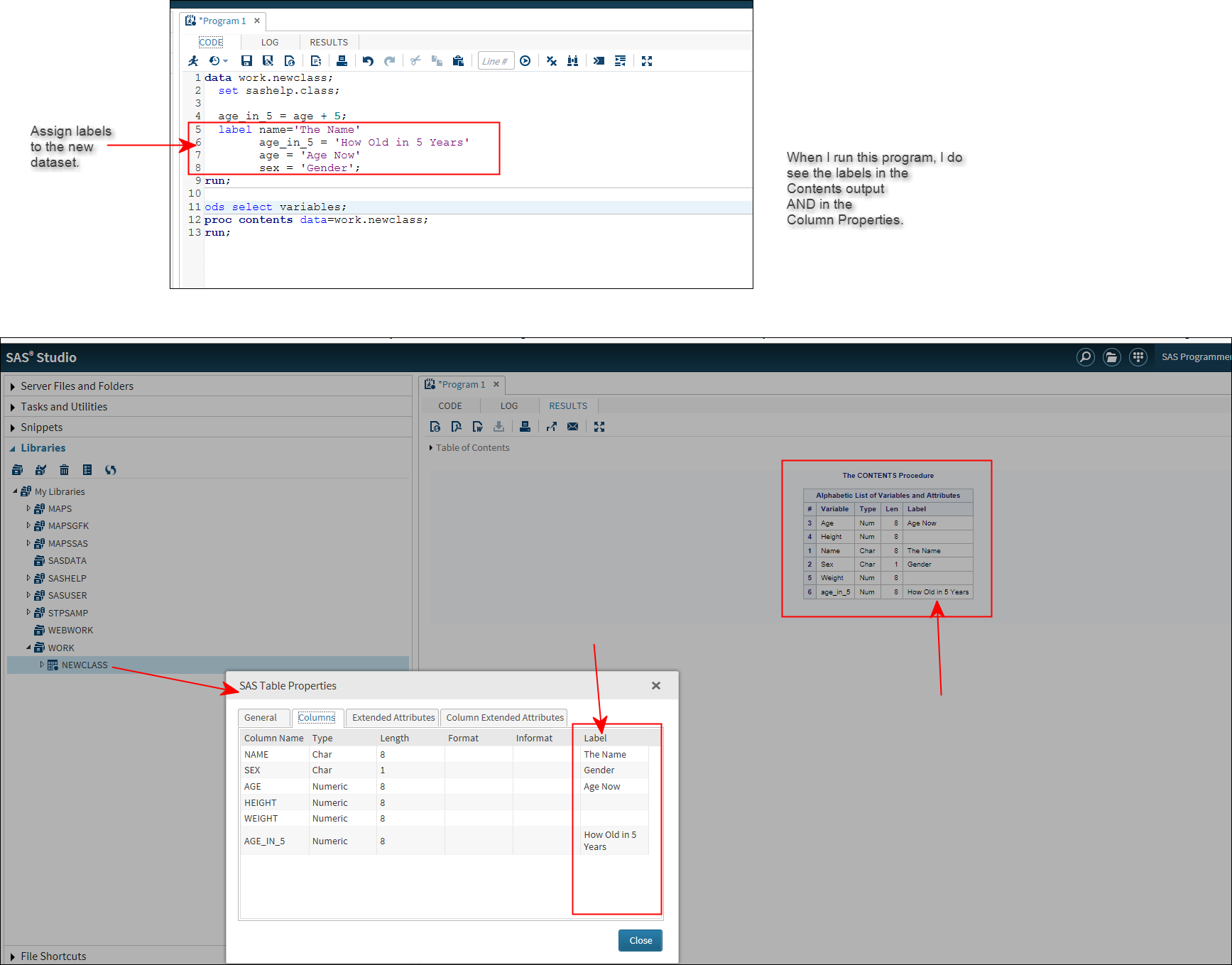Cut the selected code with scissors icon
Screen dimensions: 1232x965
point(415,61)
